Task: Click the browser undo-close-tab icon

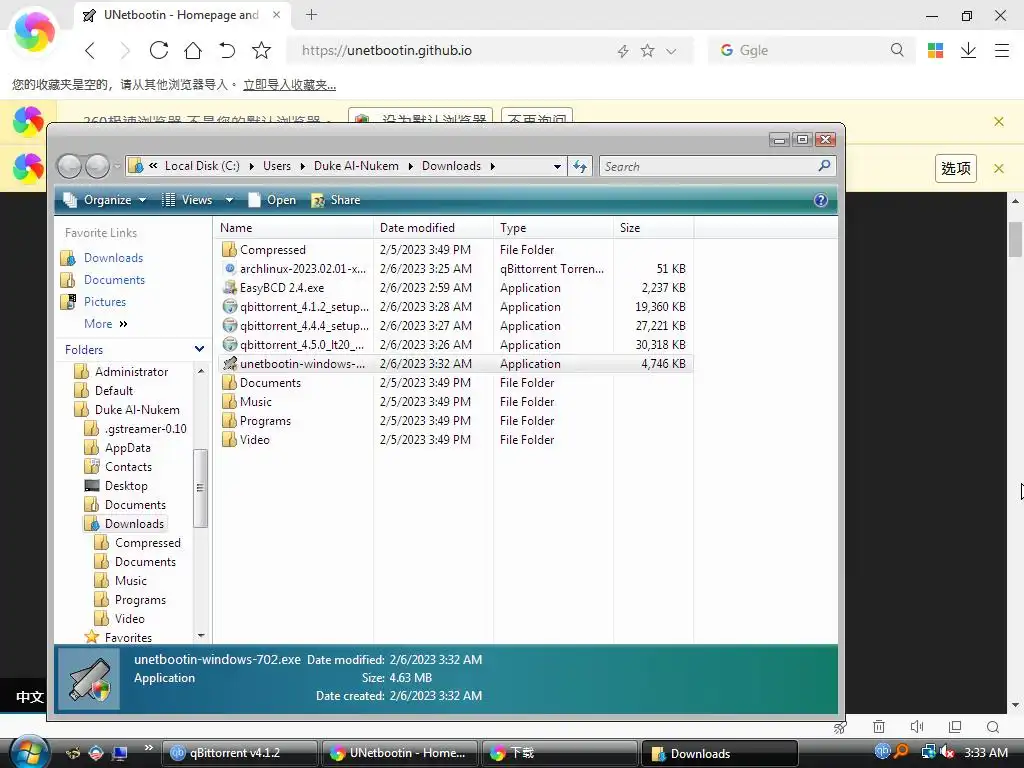Action: pyautogui.click(x=227, y=50)
